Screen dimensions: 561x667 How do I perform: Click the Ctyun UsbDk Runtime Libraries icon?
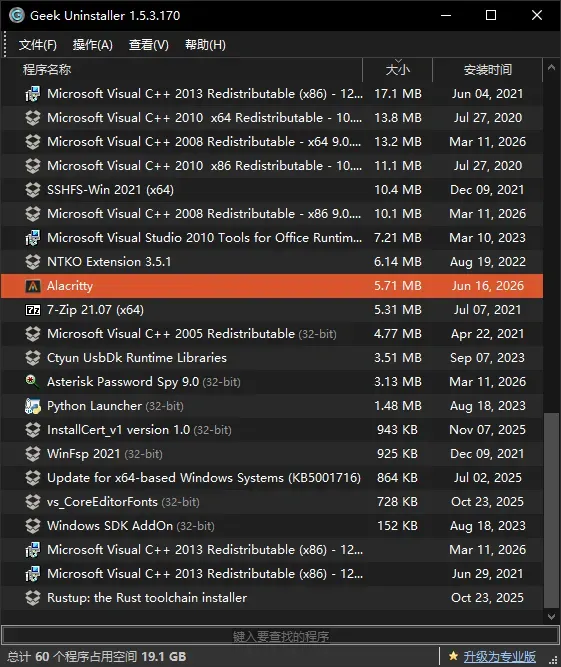[x=33, y=358]
